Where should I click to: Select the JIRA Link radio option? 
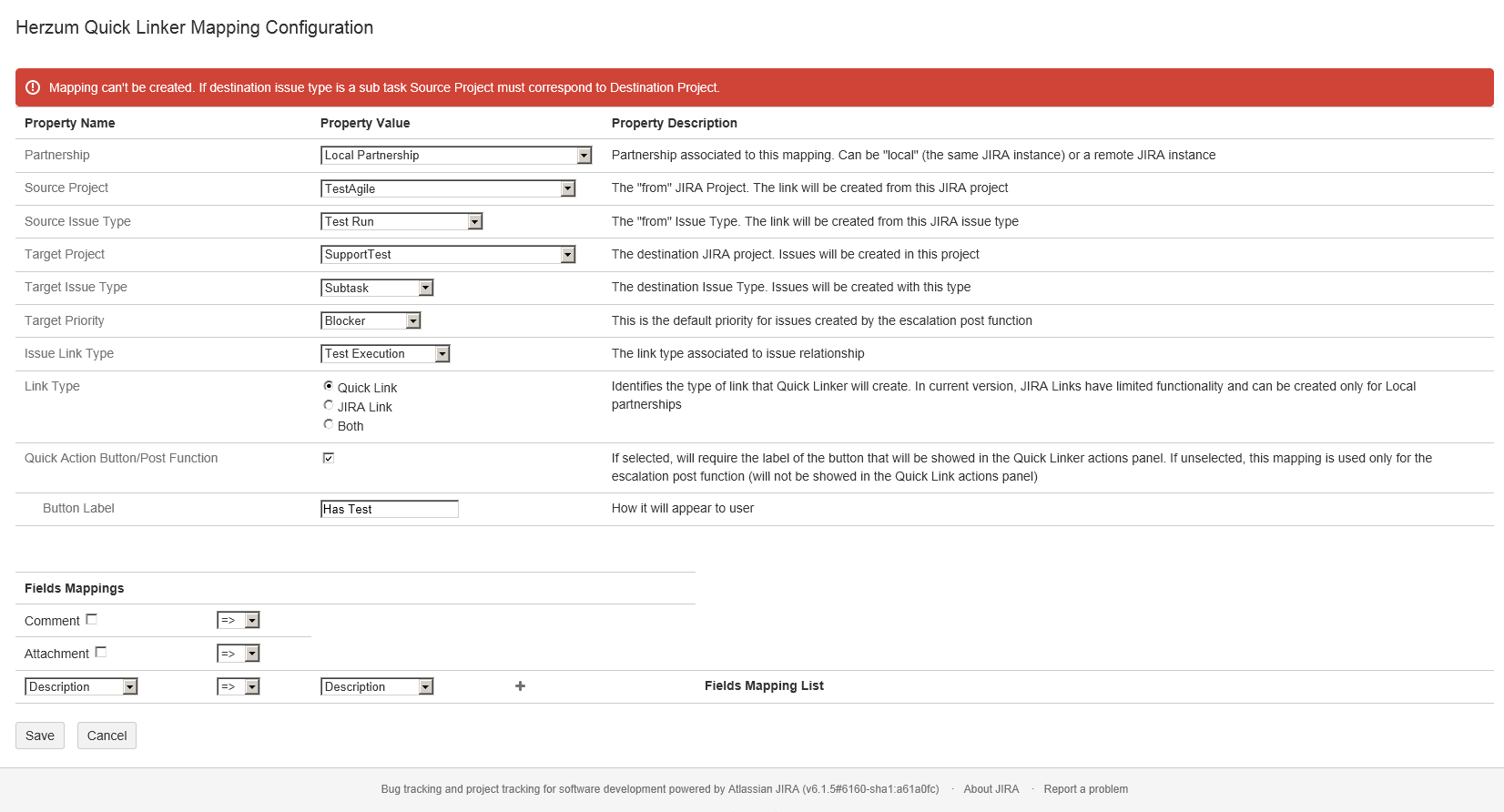(x=329, y=405)
